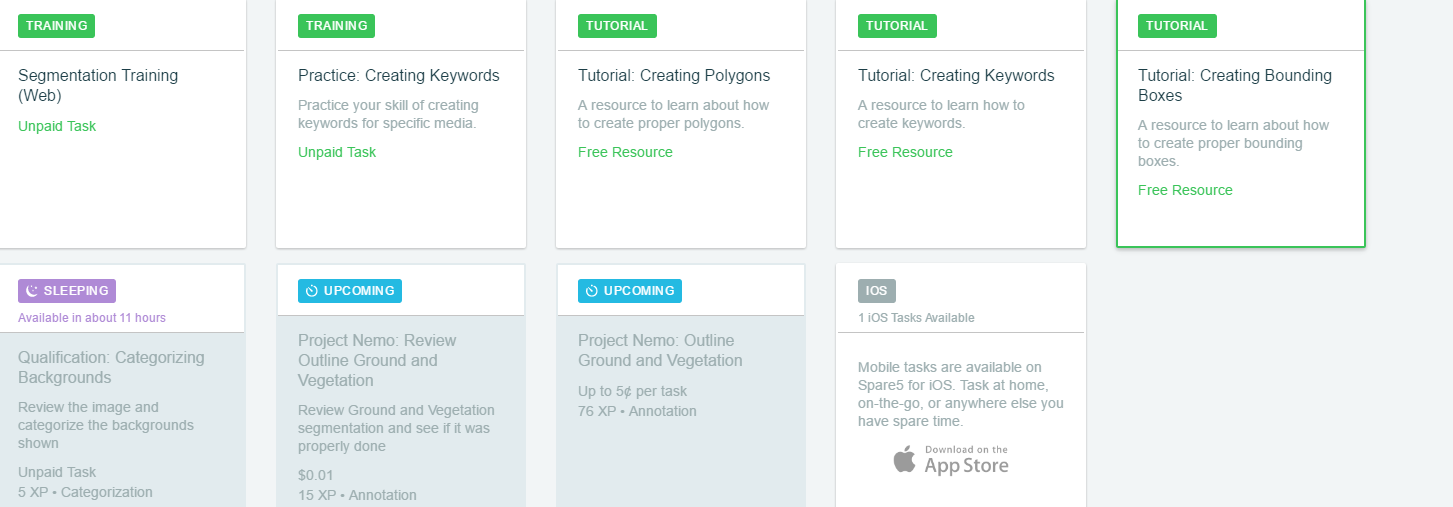Click clock icon on Review Outline Upcoming badge
Screen dimensions: 1453x507
(x=312, y=291)
